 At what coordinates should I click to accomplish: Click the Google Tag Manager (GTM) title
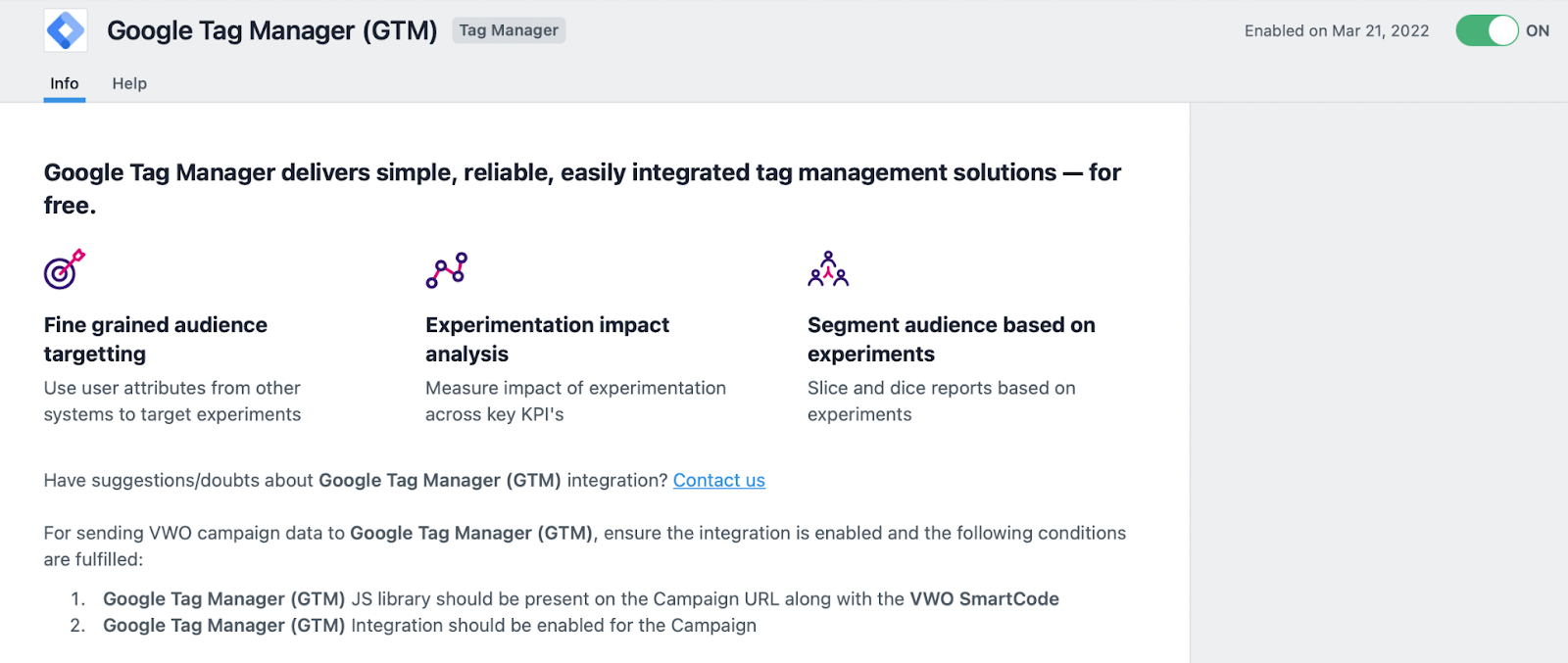tap(272, 30)
